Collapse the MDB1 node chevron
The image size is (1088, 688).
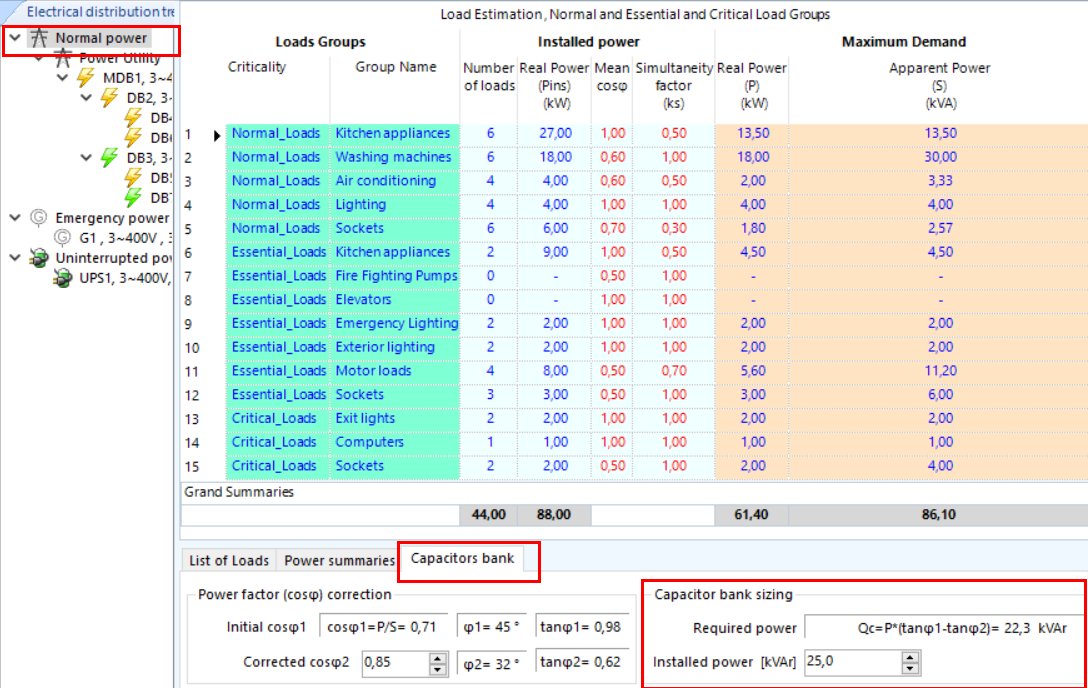coord(60,77)
